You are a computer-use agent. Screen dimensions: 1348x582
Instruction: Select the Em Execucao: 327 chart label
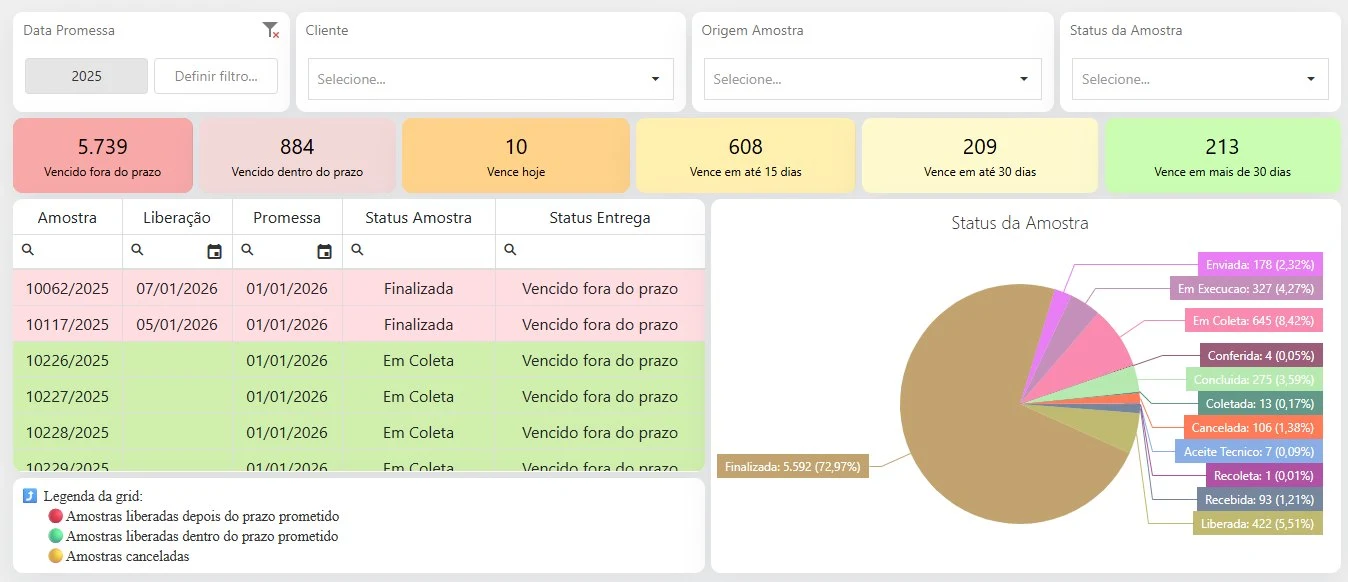1245,289
